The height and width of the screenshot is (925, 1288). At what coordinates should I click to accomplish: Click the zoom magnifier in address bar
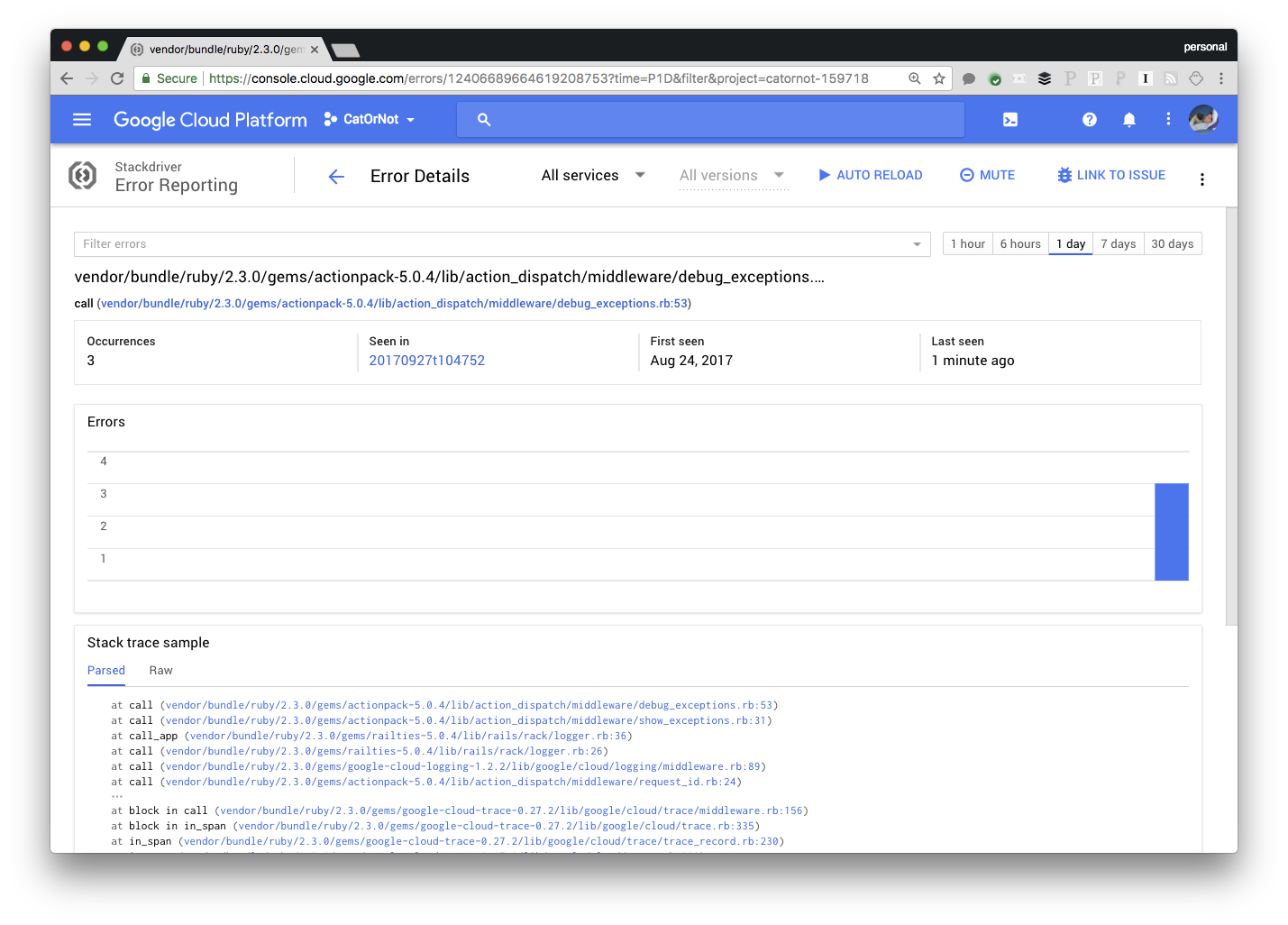pos(915,78)
